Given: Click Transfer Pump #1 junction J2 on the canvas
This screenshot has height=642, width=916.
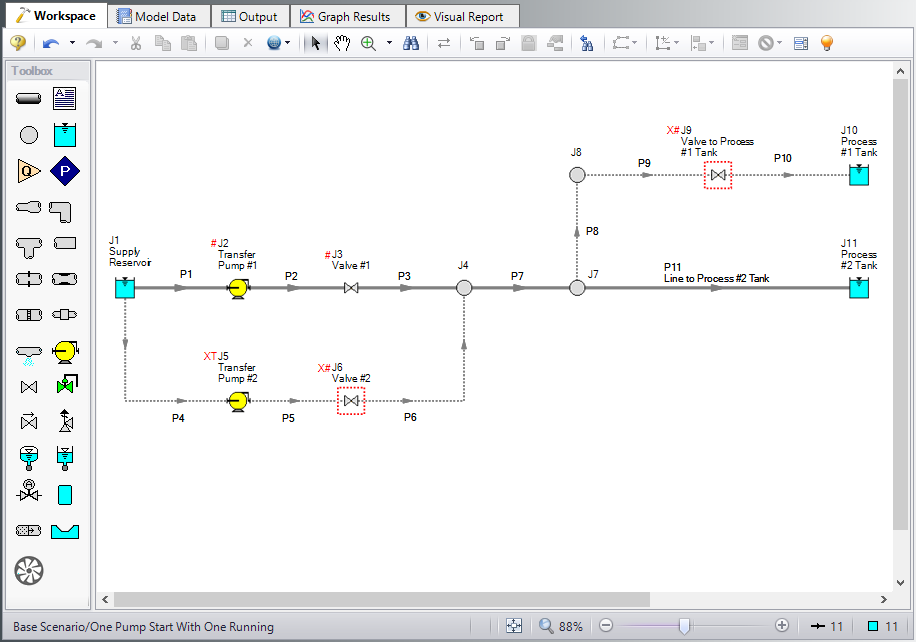Looking at the screenshot, I should coord(237,288).
